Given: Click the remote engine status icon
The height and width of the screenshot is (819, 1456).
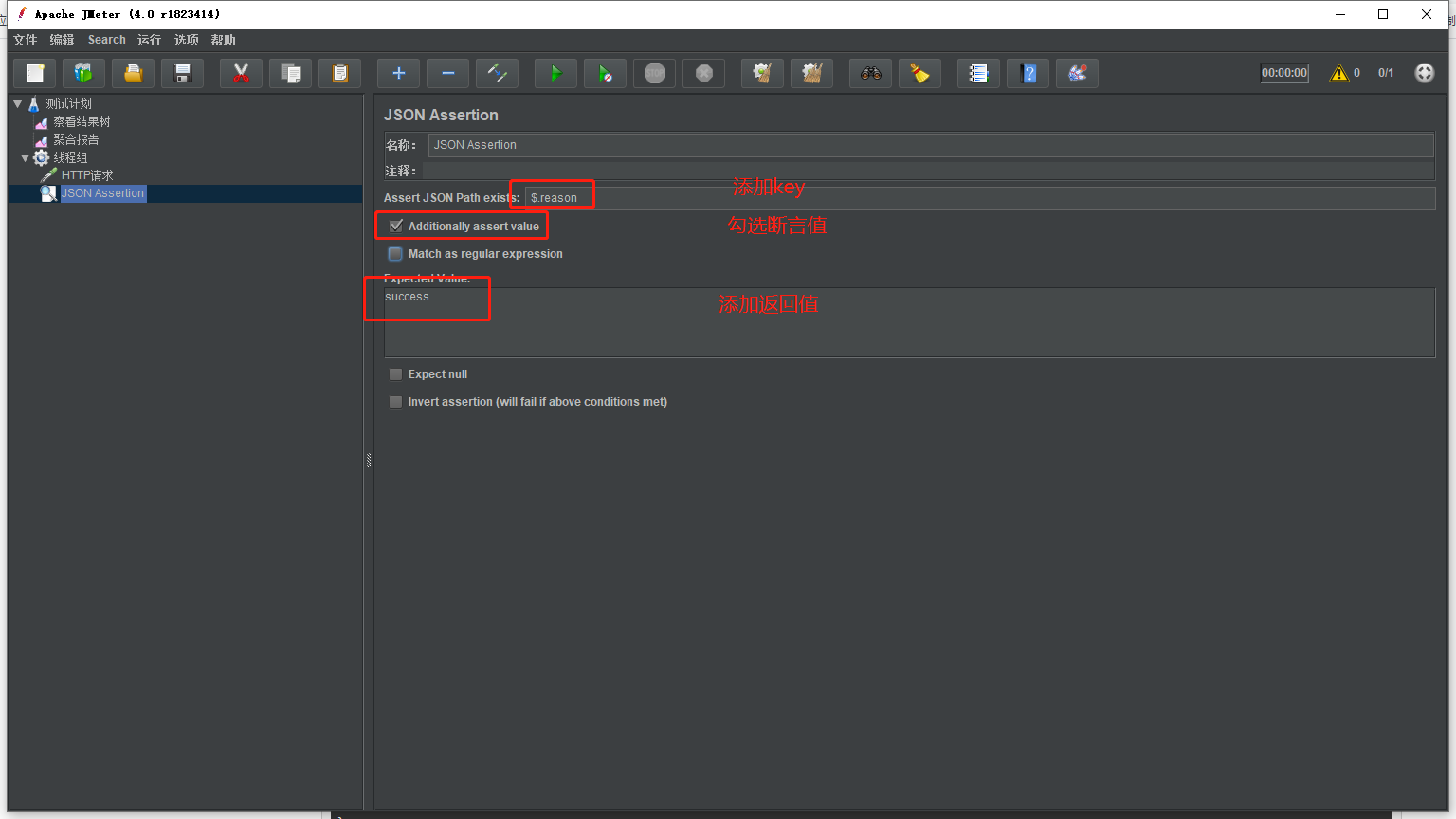Looking at the screenshot, I should click(1425, 73).
